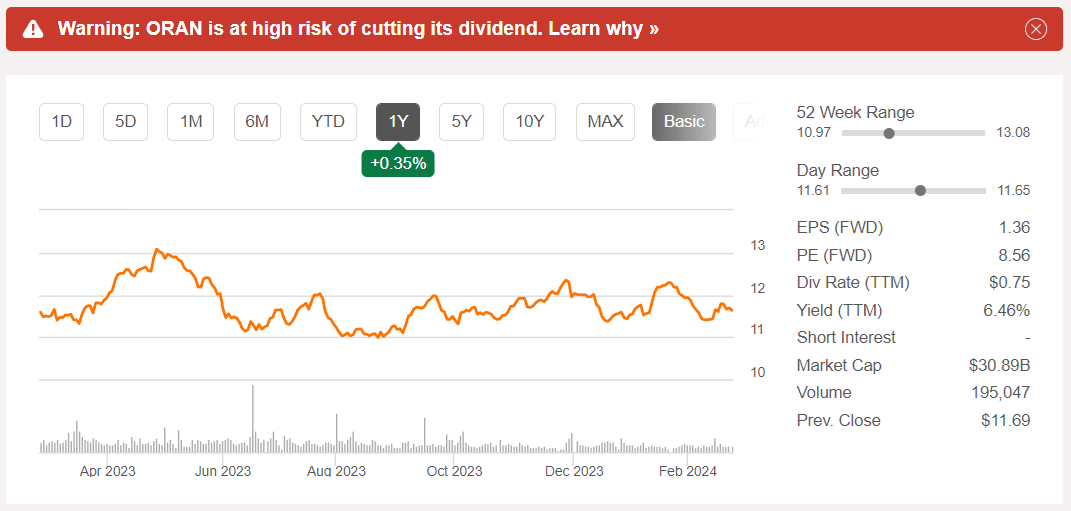Click EPS value 1.36
Screen dimensions: 1071x511
[x=1015, y=227]
